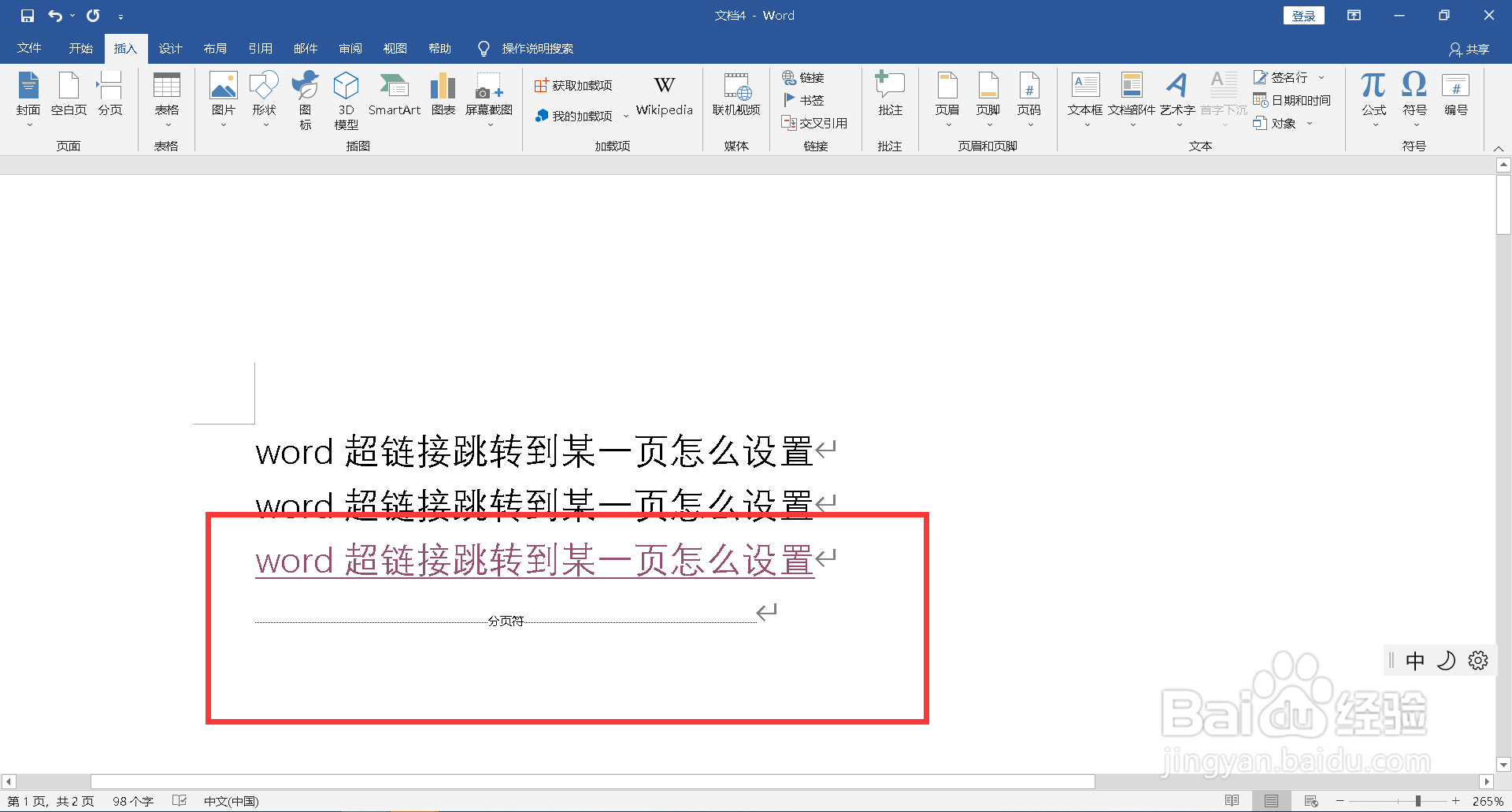Insert a picture (图片)
Viewport: 1512px width, 812px height.
click(x=224, y=99)
